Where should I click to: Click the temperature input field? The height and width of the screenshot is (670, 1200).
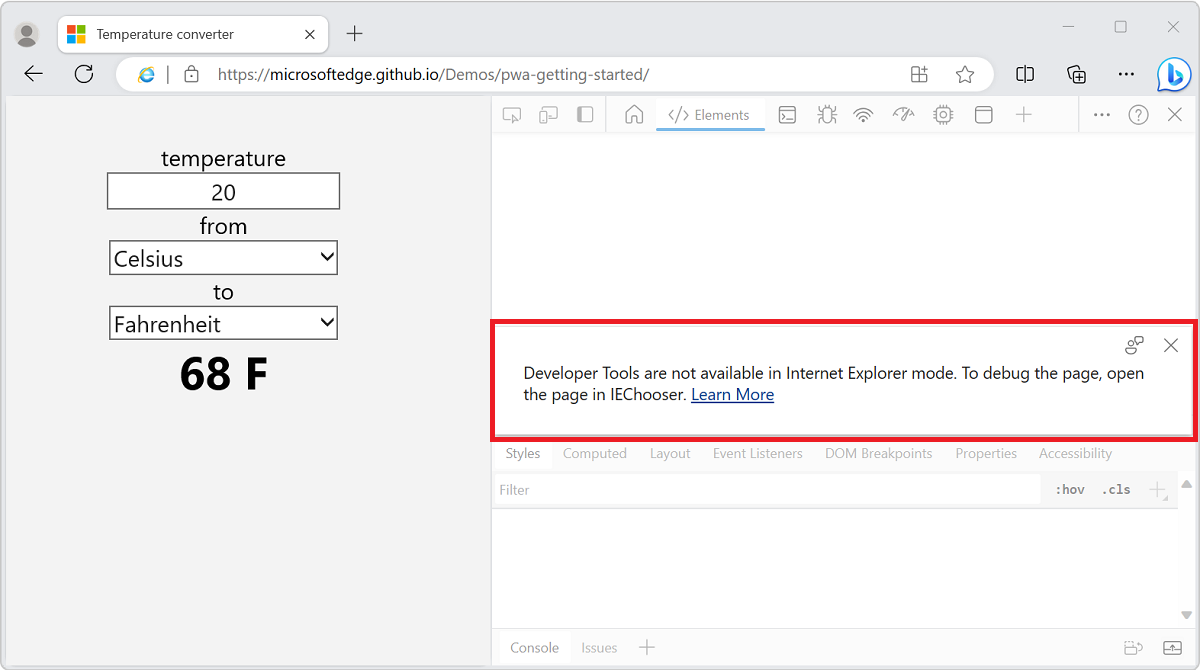coord(222,190)
